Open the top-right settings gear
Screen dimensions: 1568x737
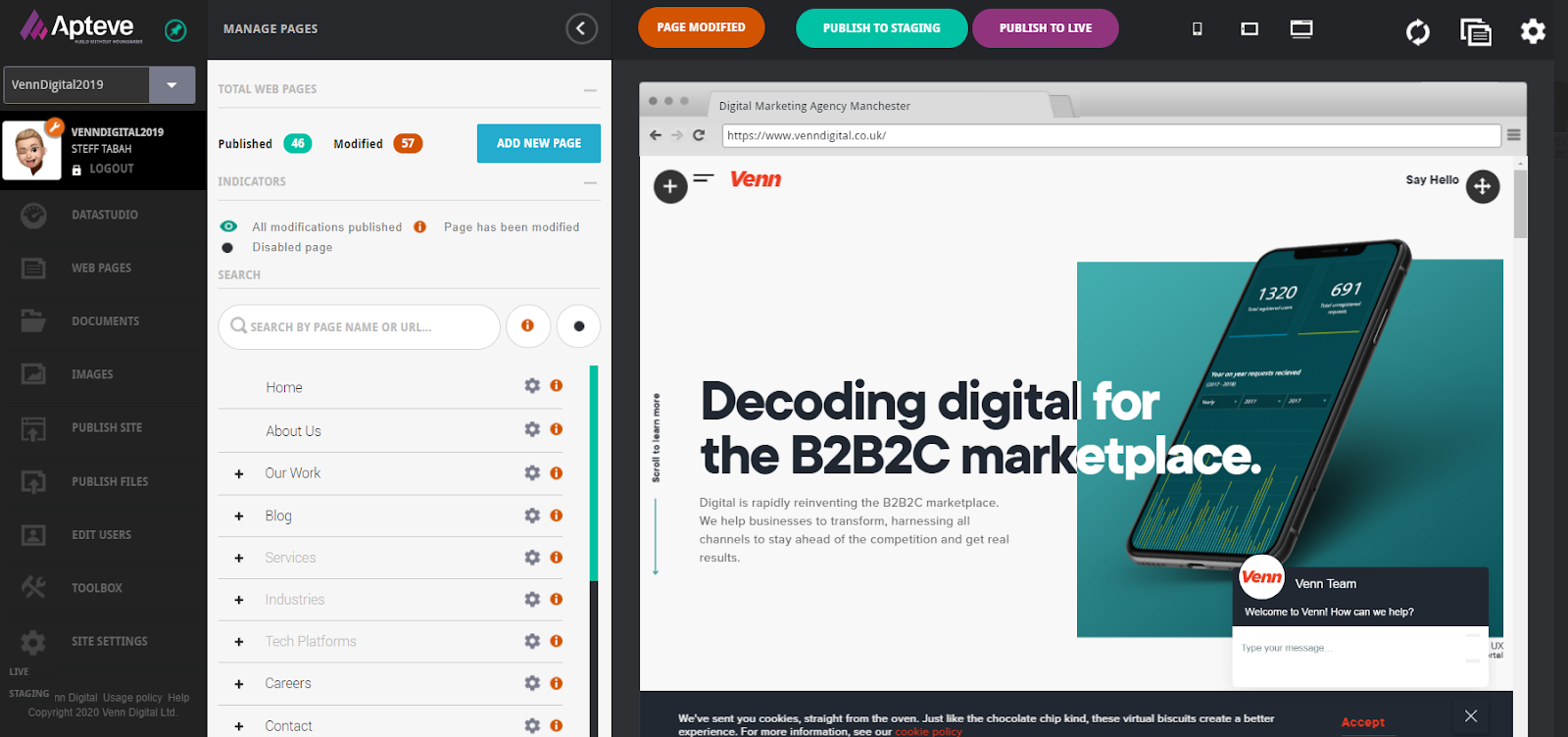pyautogui.click(x=1533, y=31)
